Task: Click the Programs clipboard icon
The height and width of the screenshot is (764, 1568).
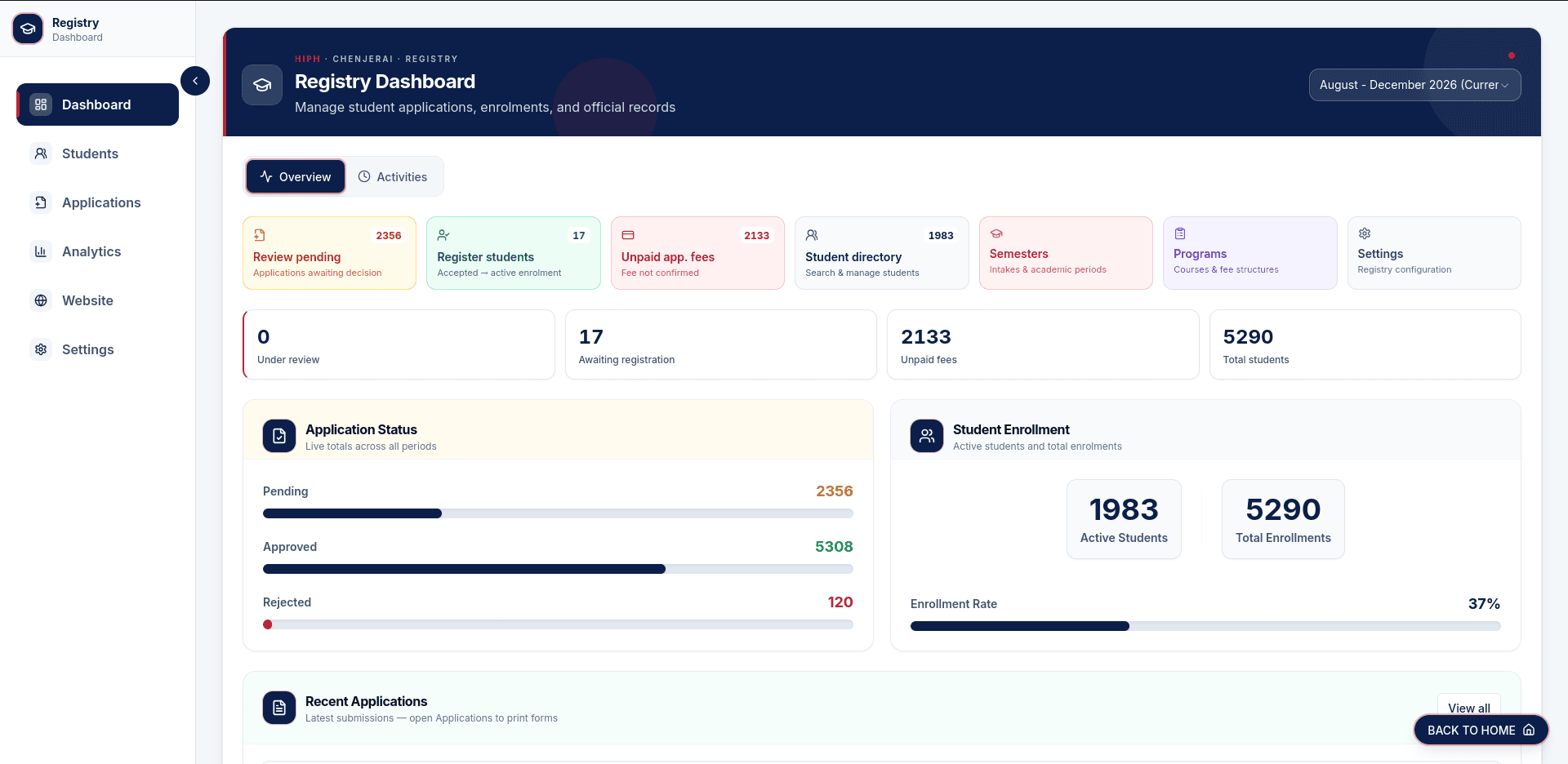Action: [1180, 233]
